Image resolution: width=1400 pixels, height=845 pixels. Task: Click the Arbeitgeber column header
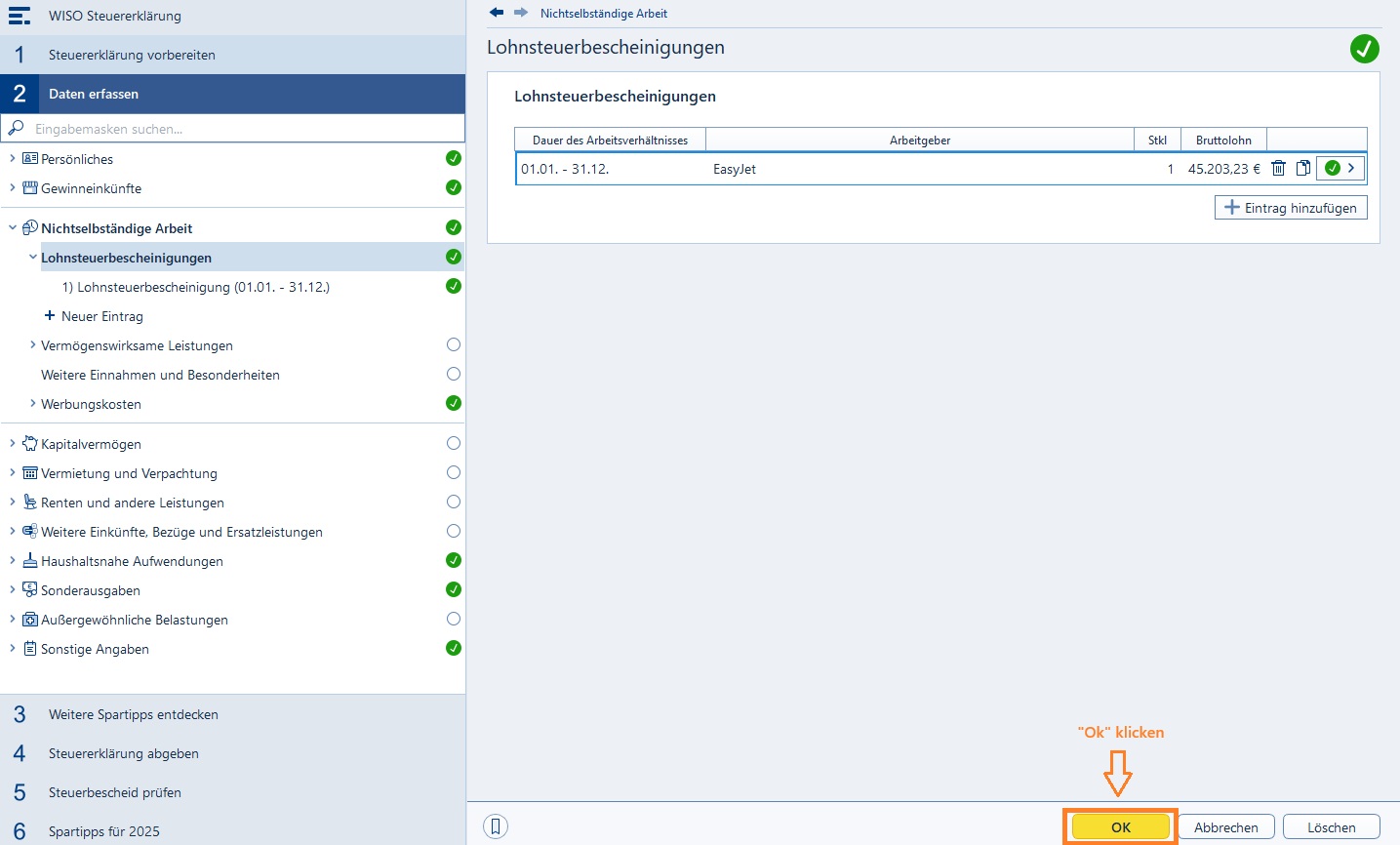920,140
